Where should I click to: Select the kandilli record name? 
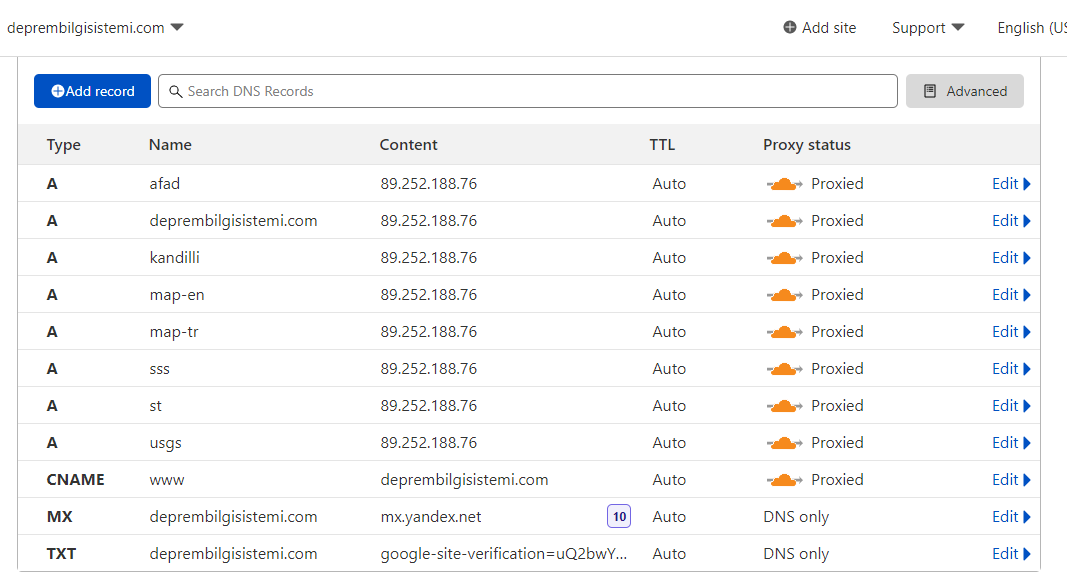pyautogui.click(x=174, y=258)
